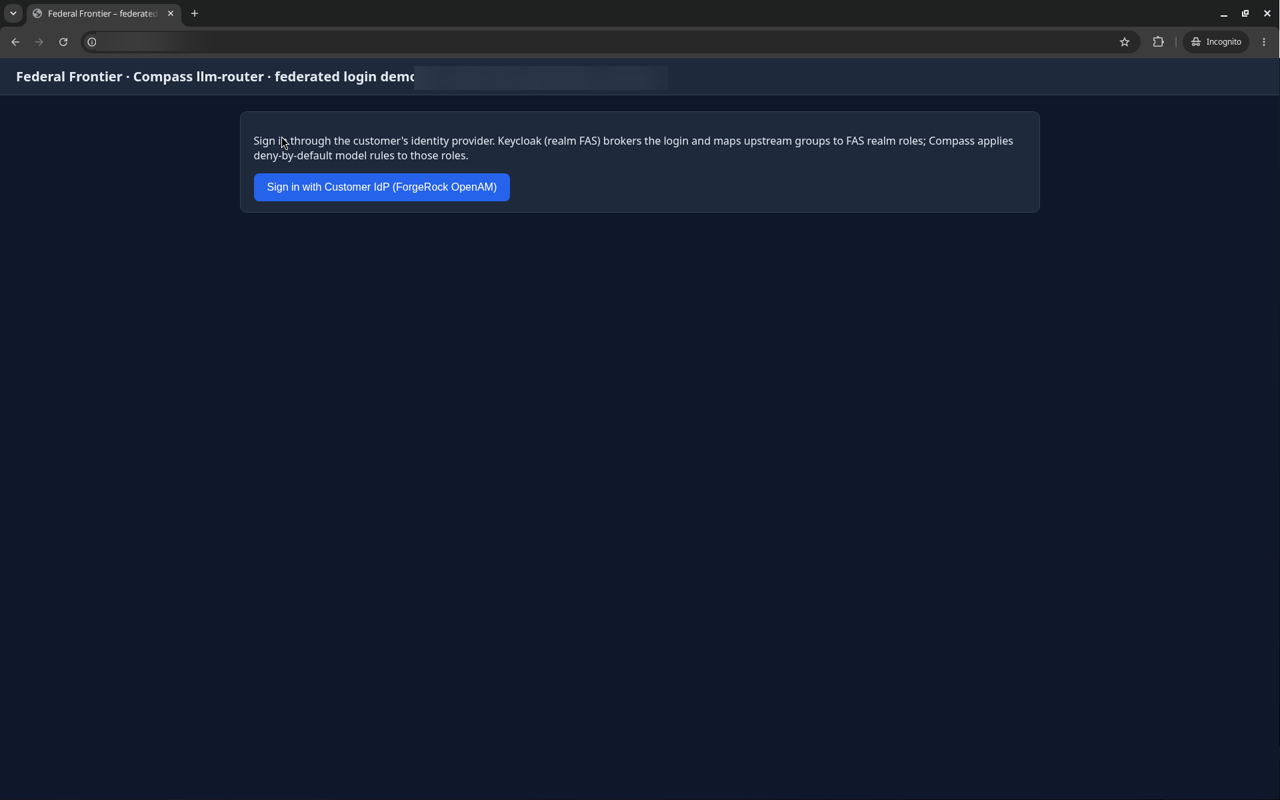Select the Federal Frontier browser tab
The height and width of the screenshot is (800, 1280).
[101, 14]
